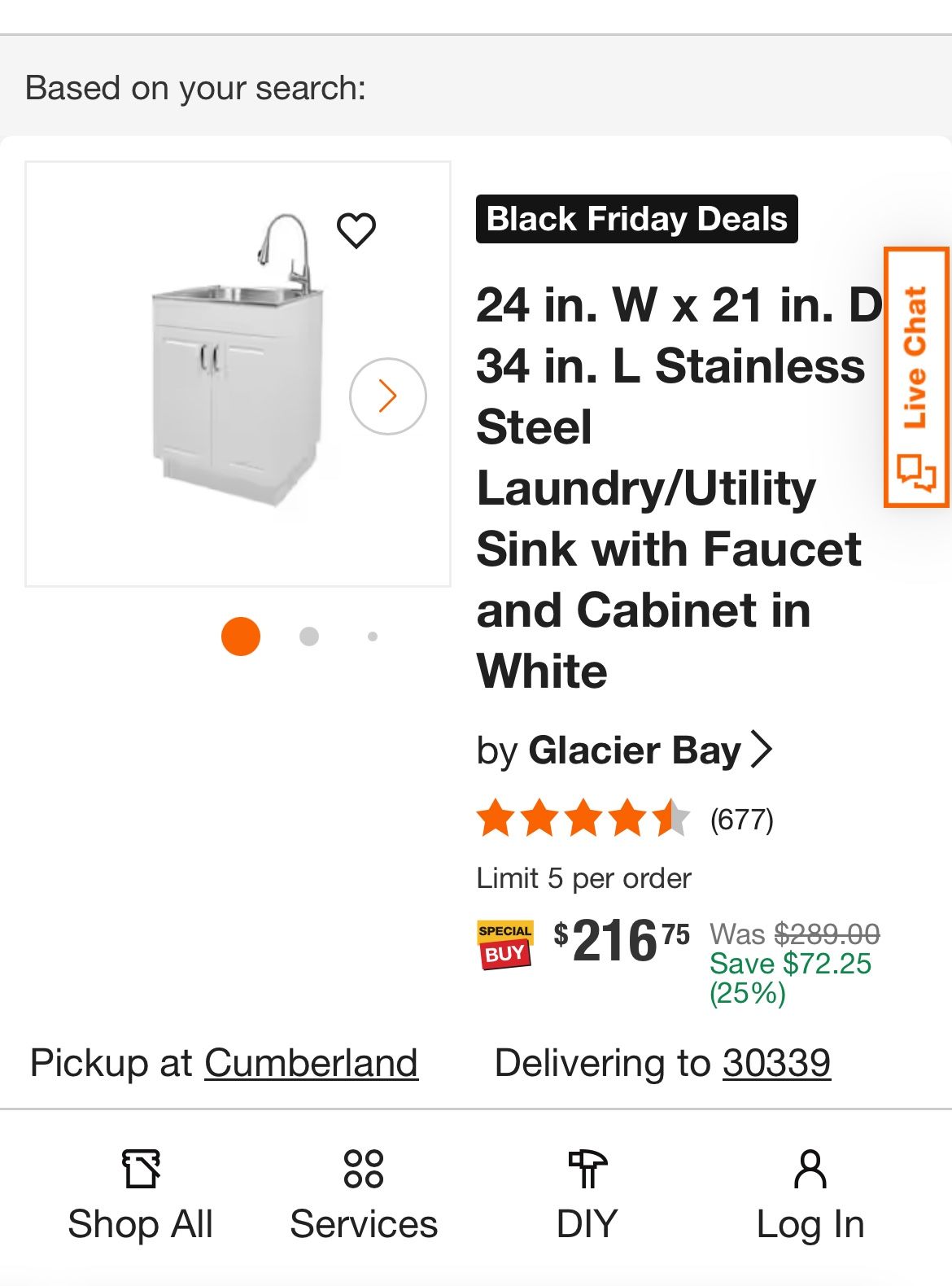Image resolution: width=952 pixels, height=1286 pixels.
Task: Select the third carousel dot indicator
Action: [373, 638]
